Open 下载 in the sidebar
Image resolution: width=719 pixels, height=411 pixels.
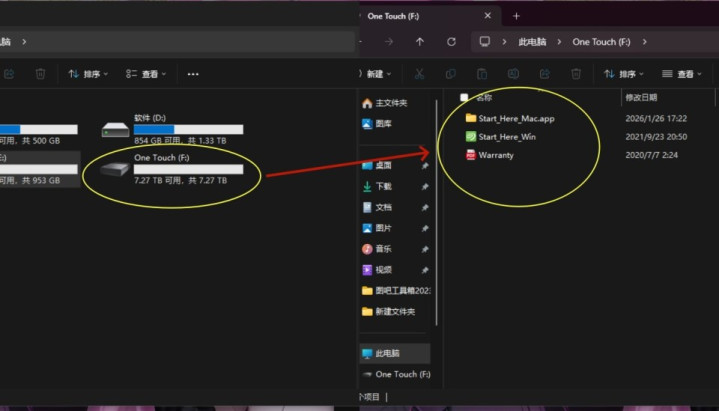pyautogui.click(x=384, y=186)
